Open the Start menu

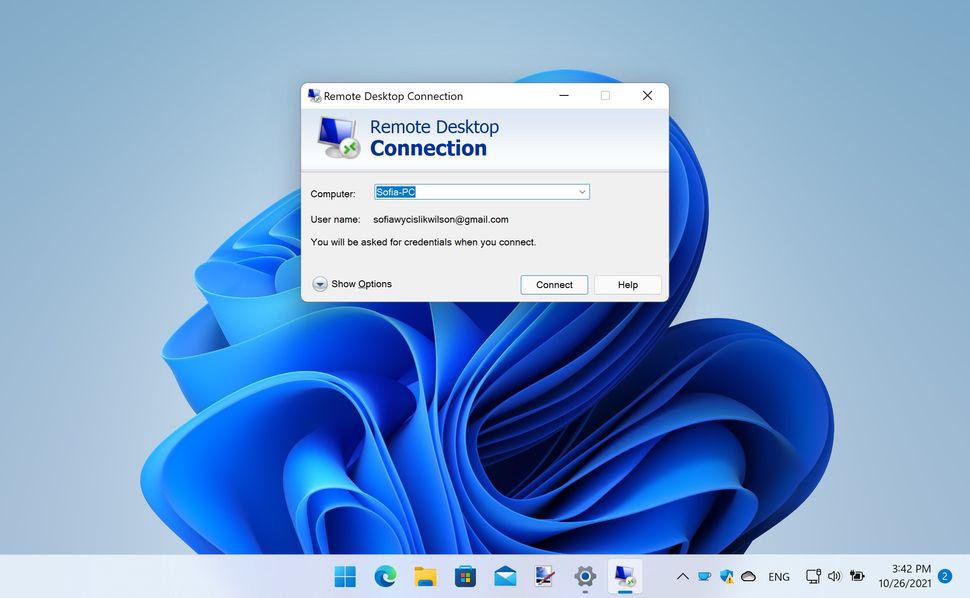pyautogui.click(x=344, y=576)
